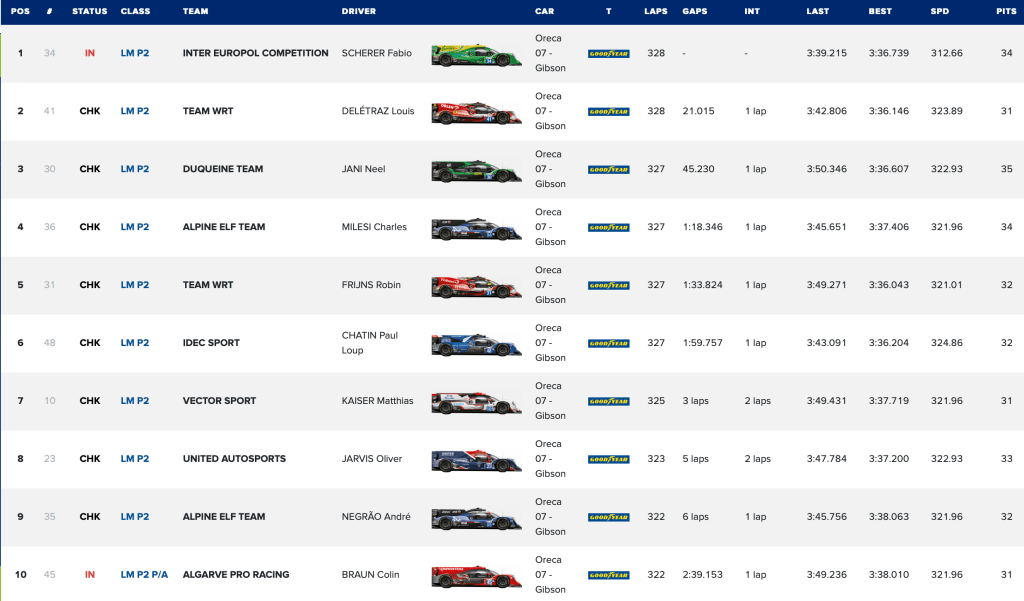The width and height of the screenshot is (1024, 601).
Task: Click the BEST column header
Action: (x=880, y=11)
